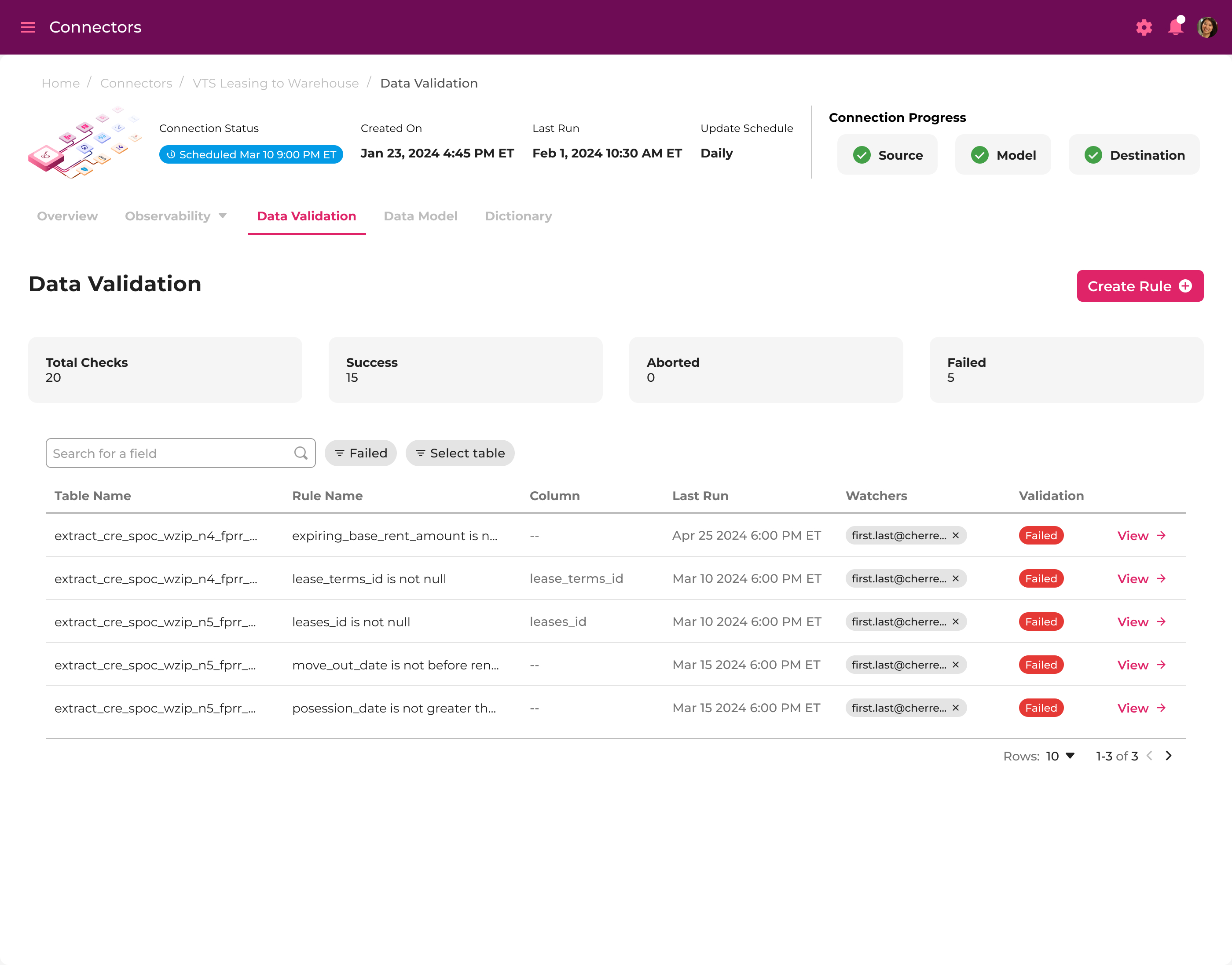This screenshot has width=1232, height=965.
Task: Open the settings gear icon
Action: pyautogui.click(x=1144, y=27)
